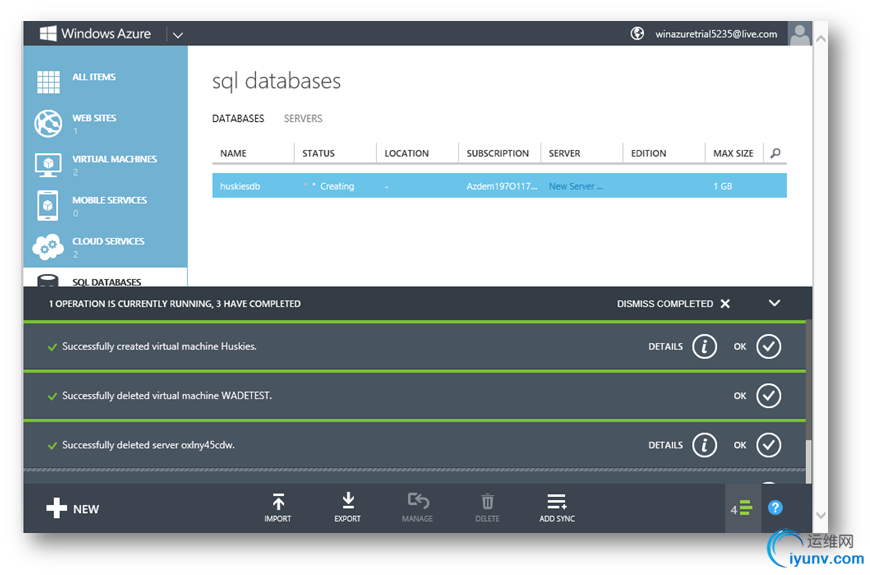Open the Cloud Services gear-cloud icon
This screenshot has height=575, width=870.
tap(48, 247)
